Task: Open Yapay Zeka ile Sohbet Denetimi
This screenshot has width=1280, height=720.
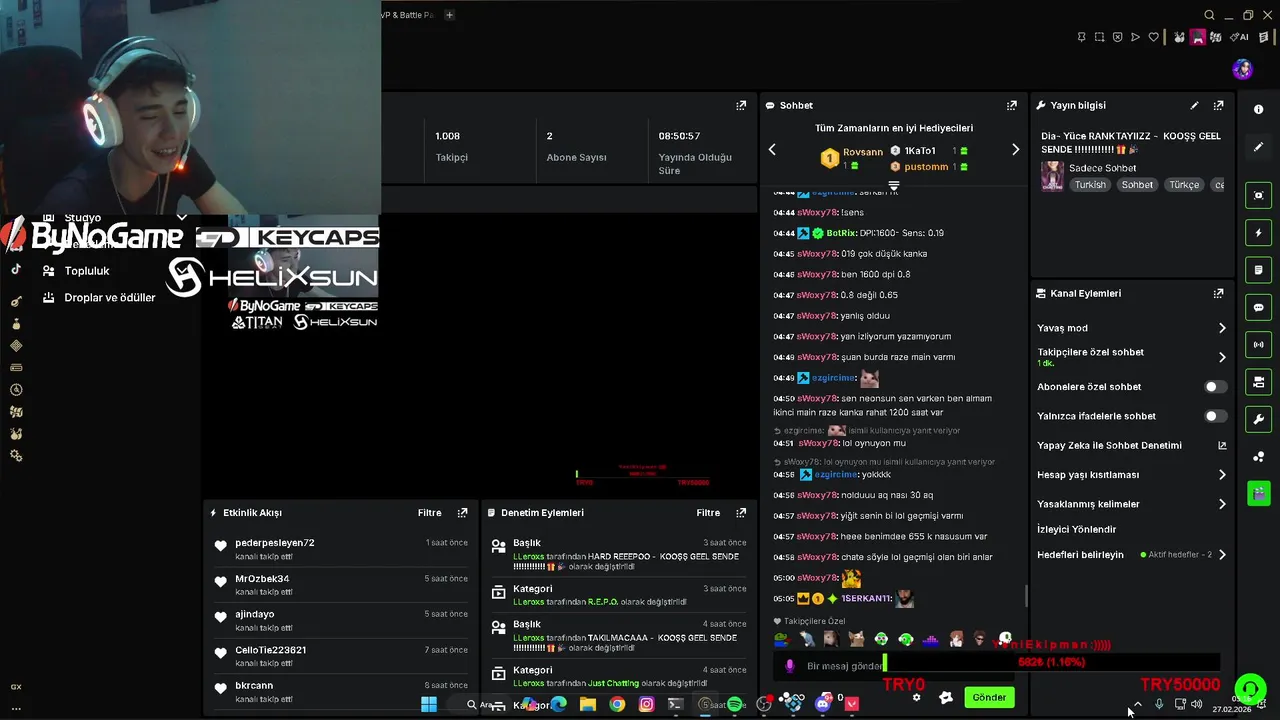Action: [x=1131, y=446]
